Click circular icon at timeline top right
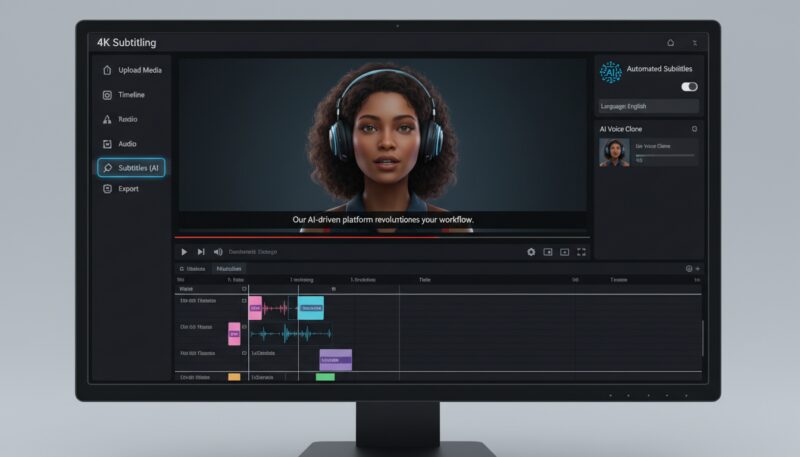The image size is (800, 457). pyautogui.click(x=689, y=269)
